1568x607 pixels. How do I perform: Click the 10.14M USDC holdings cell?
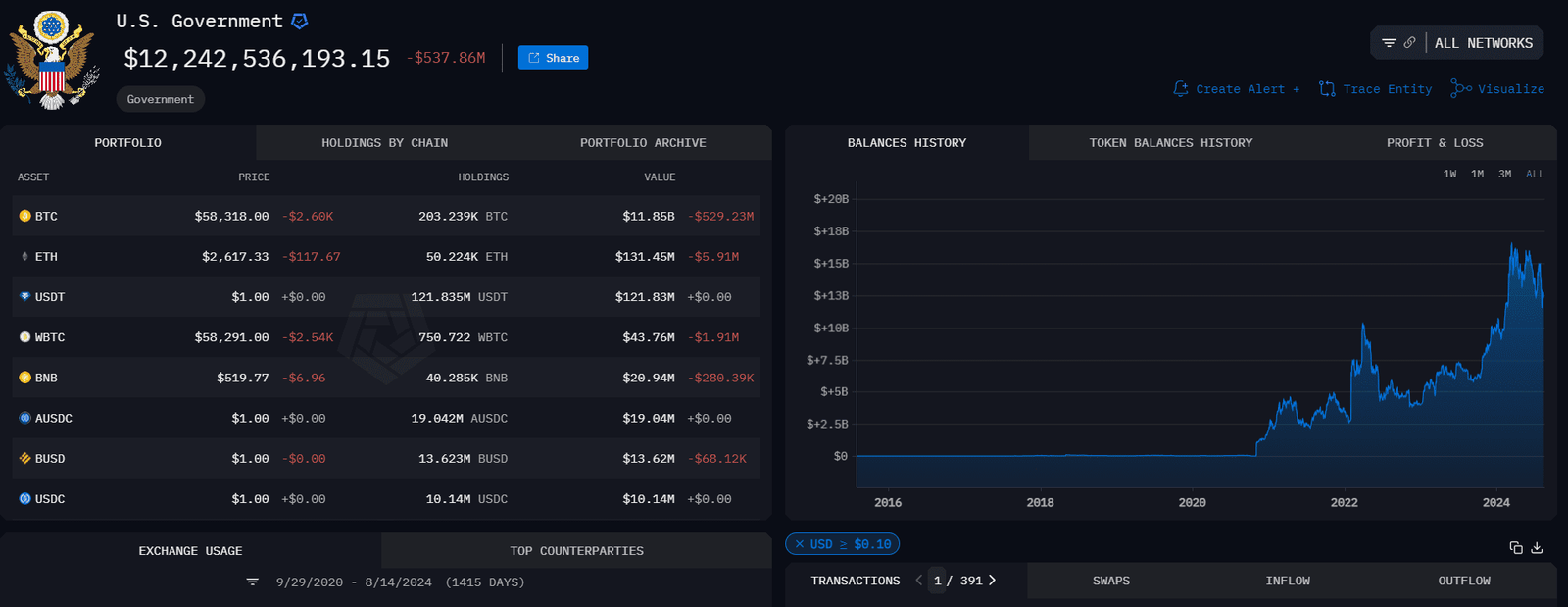[x=466, y=498]
